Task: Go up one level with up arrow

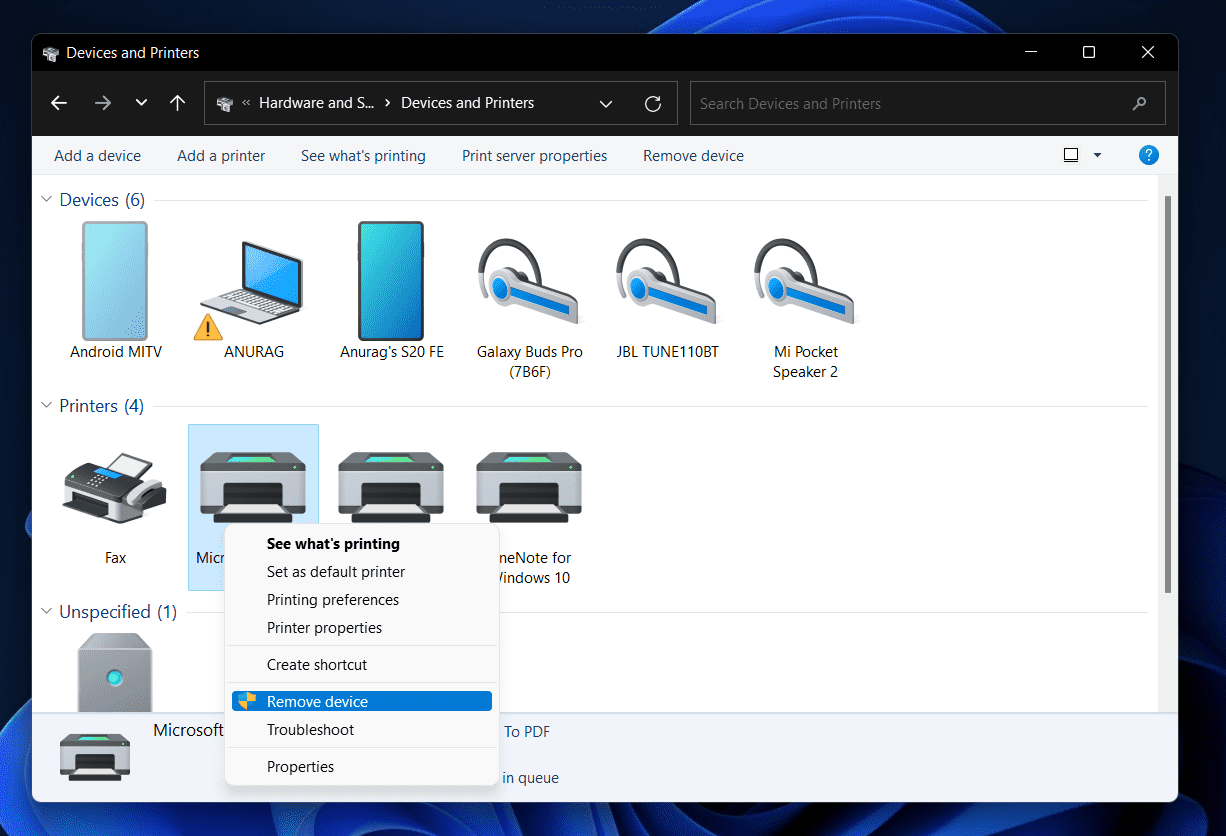Action: [x=178, y=103]
